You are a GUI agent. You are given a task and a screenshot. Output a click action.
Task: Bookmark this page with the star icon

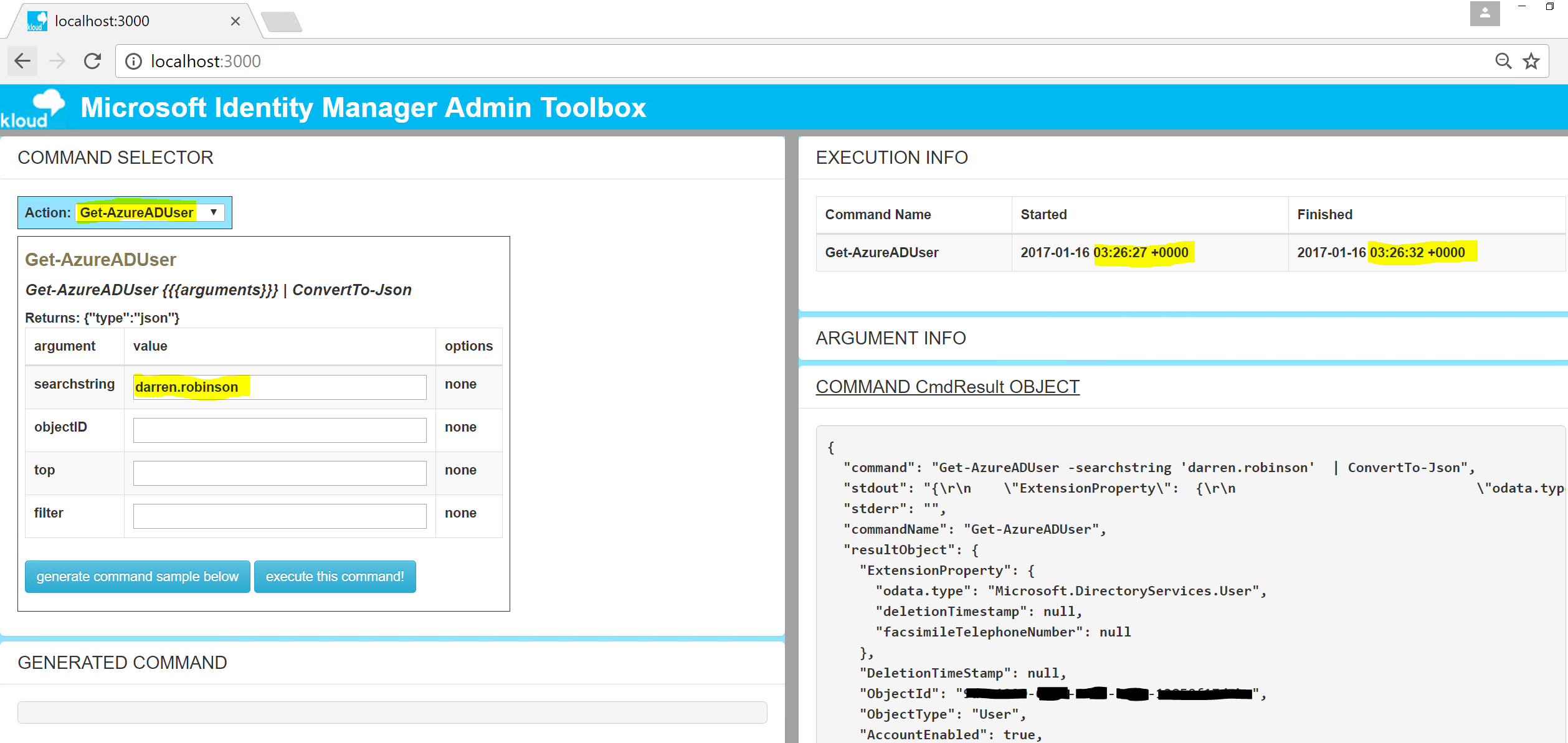coord(1531,61)
